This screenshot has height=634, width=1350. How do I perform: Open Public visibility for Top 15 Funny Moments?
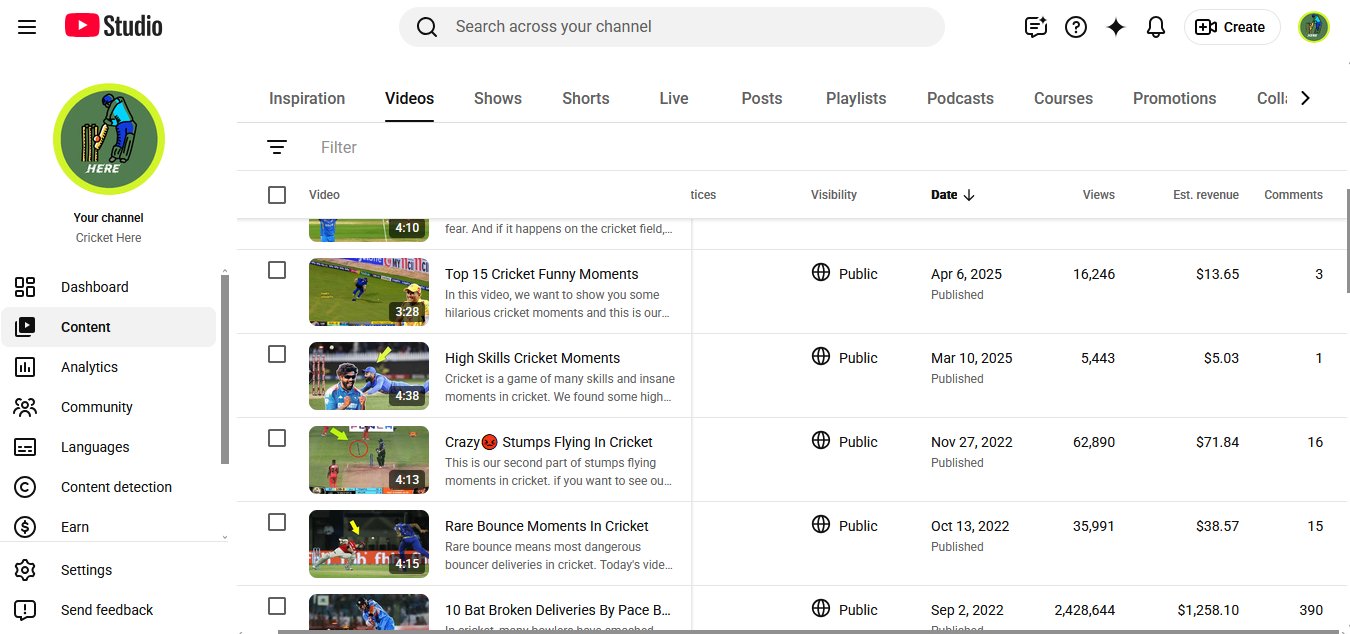click(858, 274)
